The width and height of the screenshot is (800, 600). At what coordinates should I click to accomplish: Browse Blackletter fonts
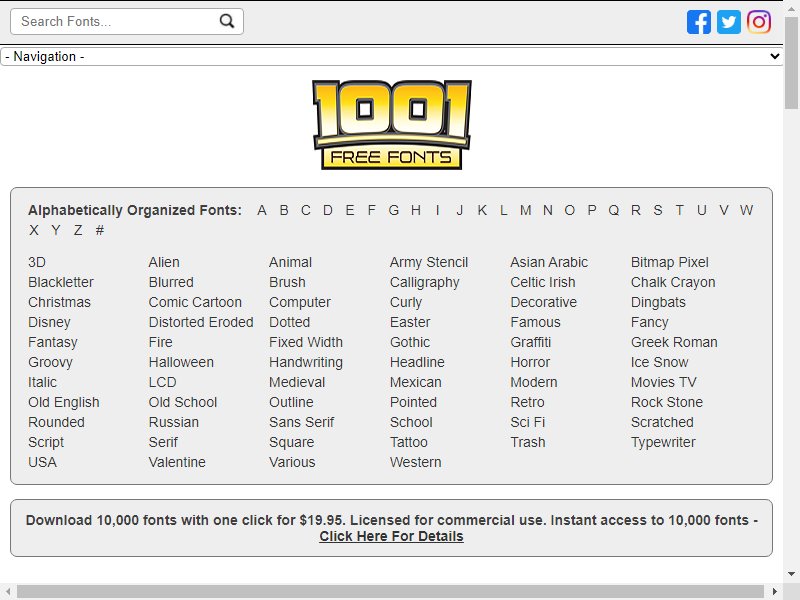pos(61,282)
